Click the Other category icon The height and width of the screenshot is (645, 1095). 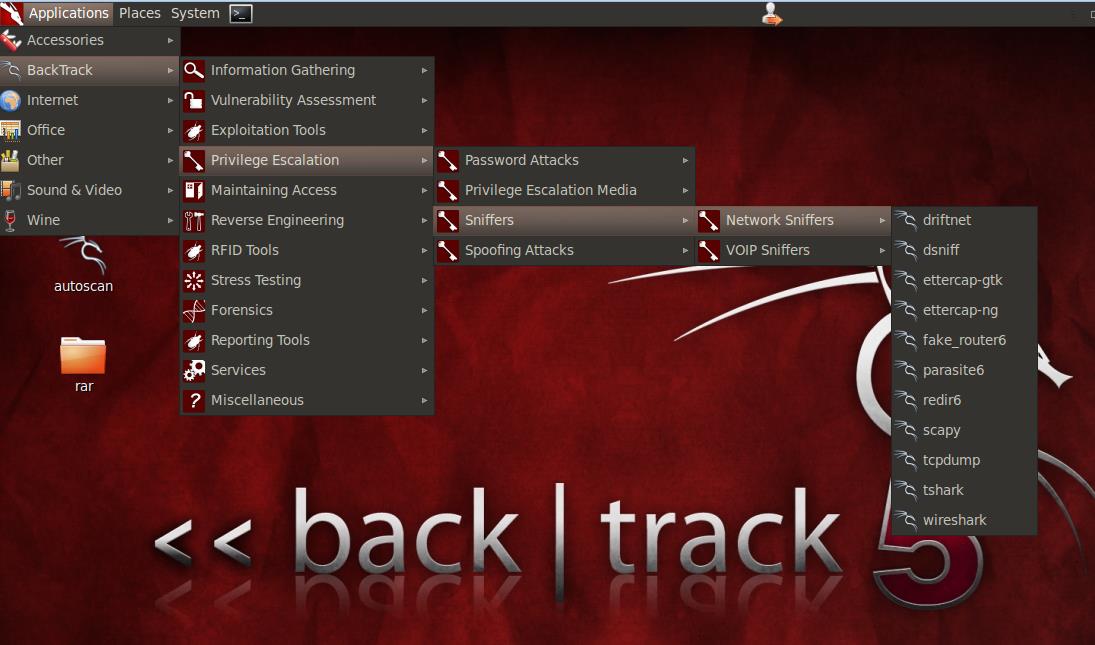click(10, 161)
